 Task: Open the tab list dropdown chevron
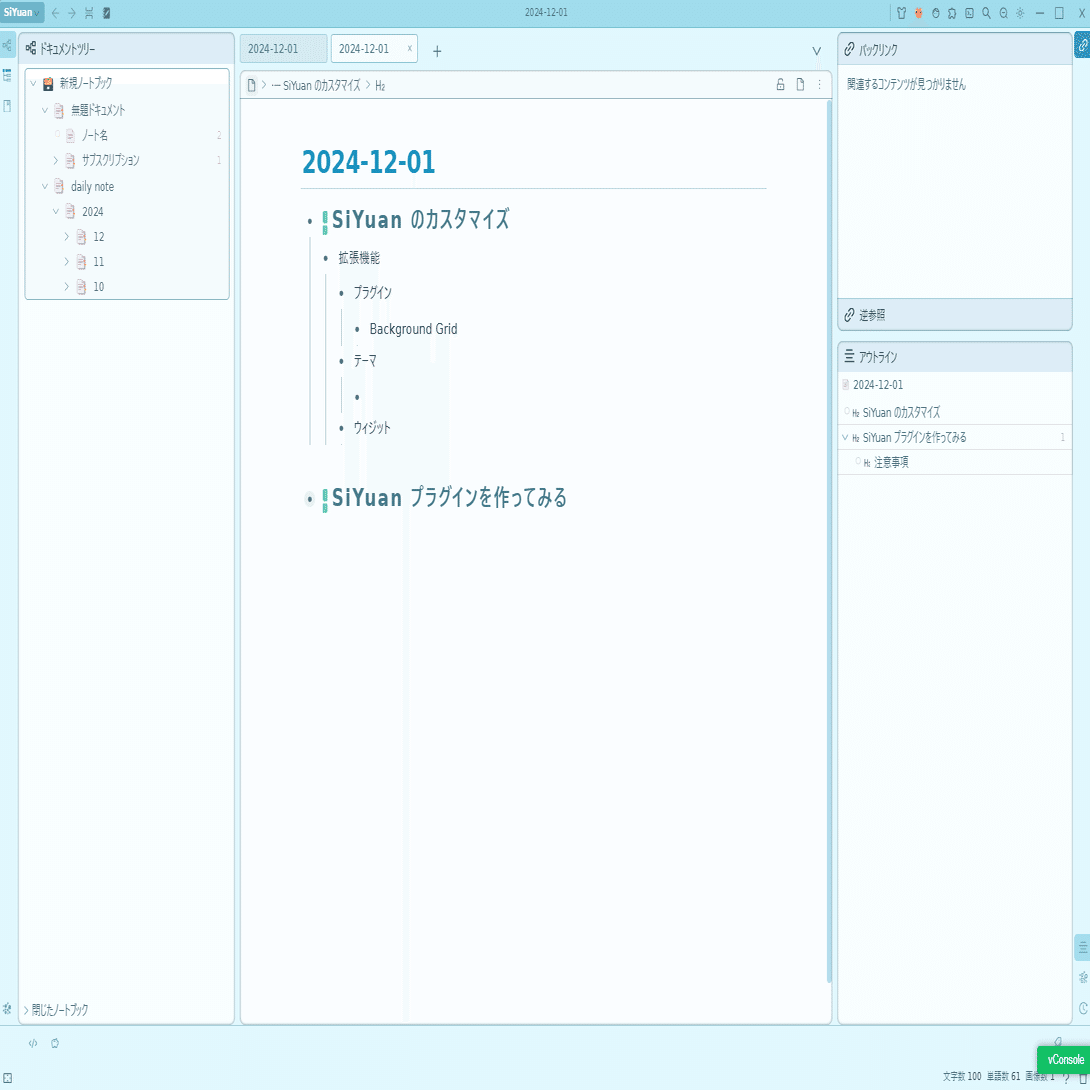[x=817, y=51]
